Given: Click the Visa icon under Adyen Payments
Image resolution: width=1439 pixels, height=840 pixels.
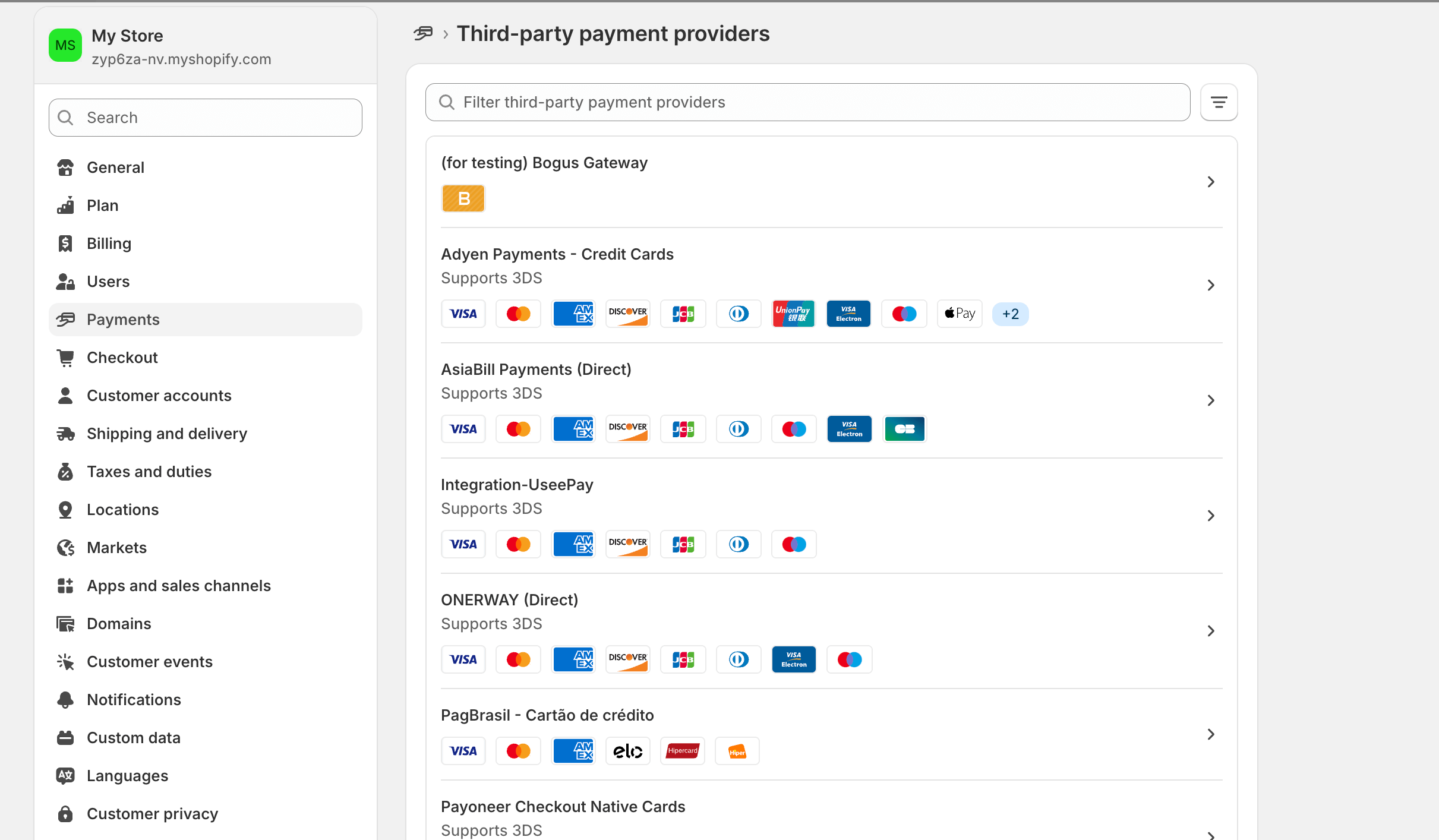Looking at the screenshot, I should coord(463,314).
